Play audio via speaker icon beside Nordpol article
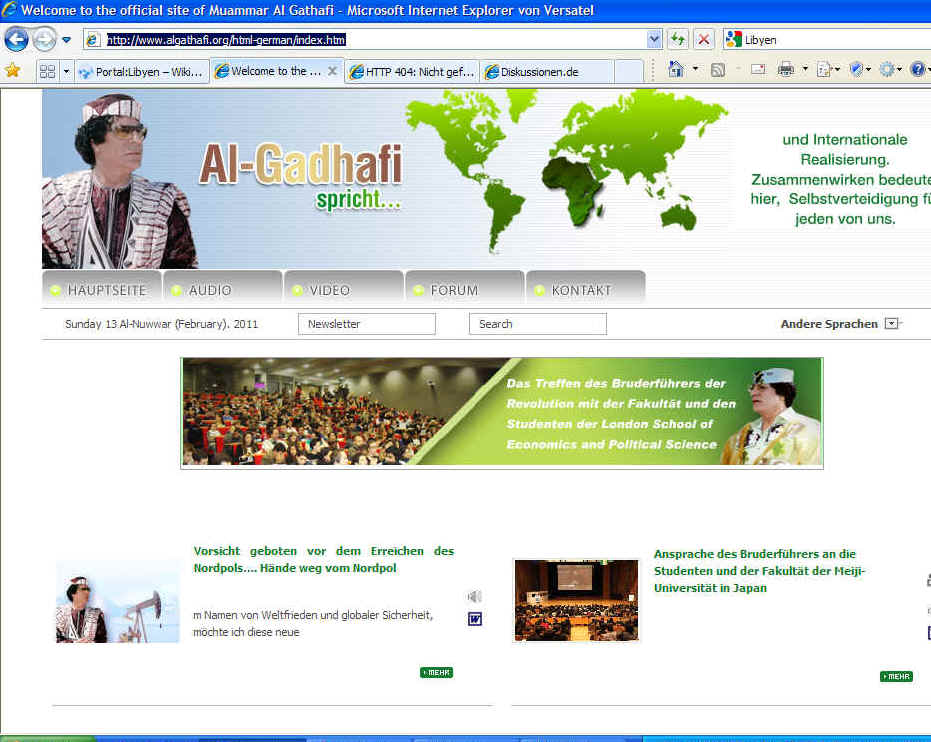This screenshot has height=742, width=931. coord(475,597)
